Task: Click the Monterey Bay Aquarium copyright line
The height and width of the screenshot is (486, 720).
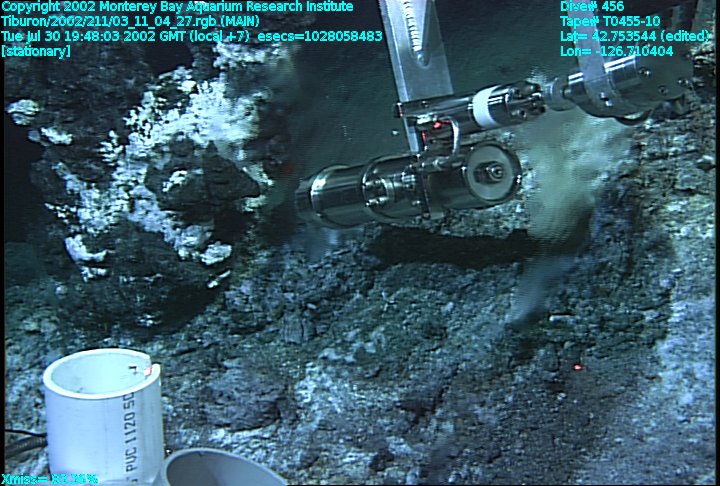Action: click(x=177, y=7)
